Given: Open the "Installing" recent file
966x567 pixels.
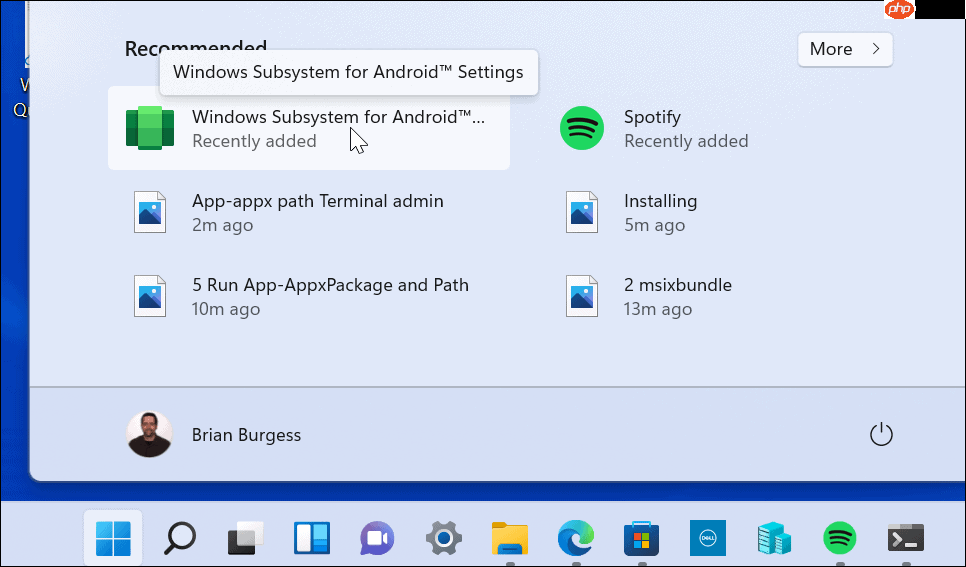Looking at the screenshot, I should [660, 201].
